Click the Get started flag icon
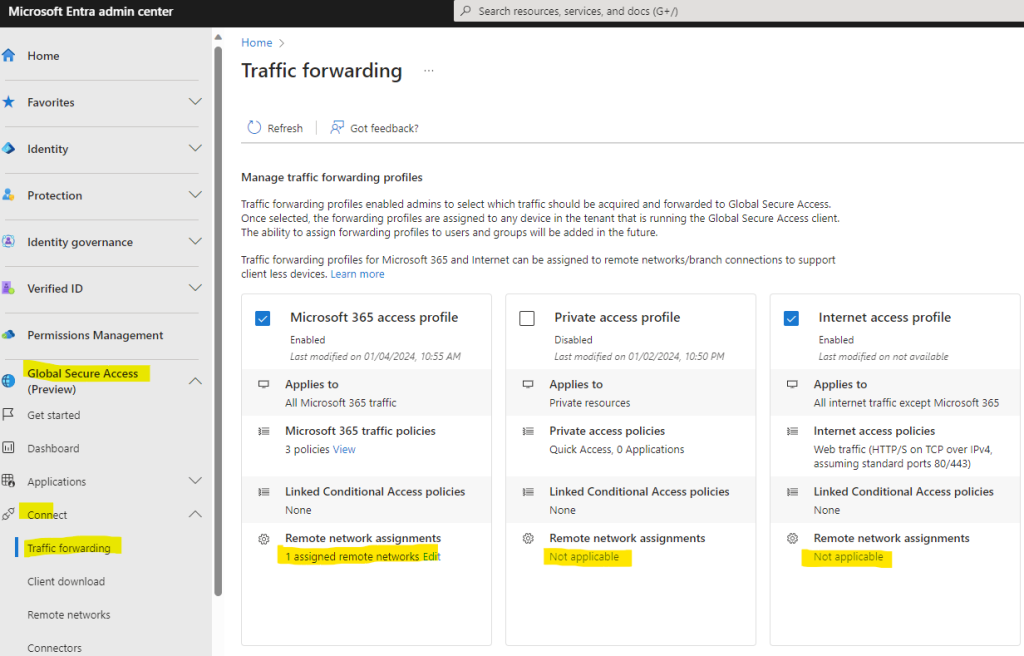 pyautogui.click(x=8, y=414)
